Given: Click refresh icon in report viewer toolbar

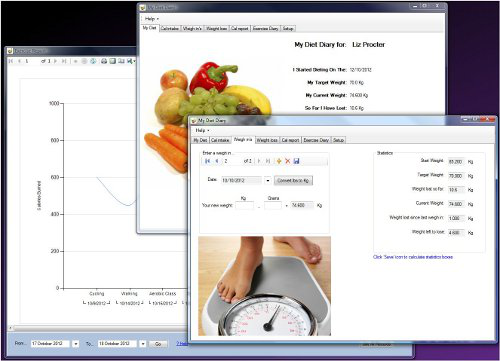Looking at the screenshot, I should pos(93,61).
